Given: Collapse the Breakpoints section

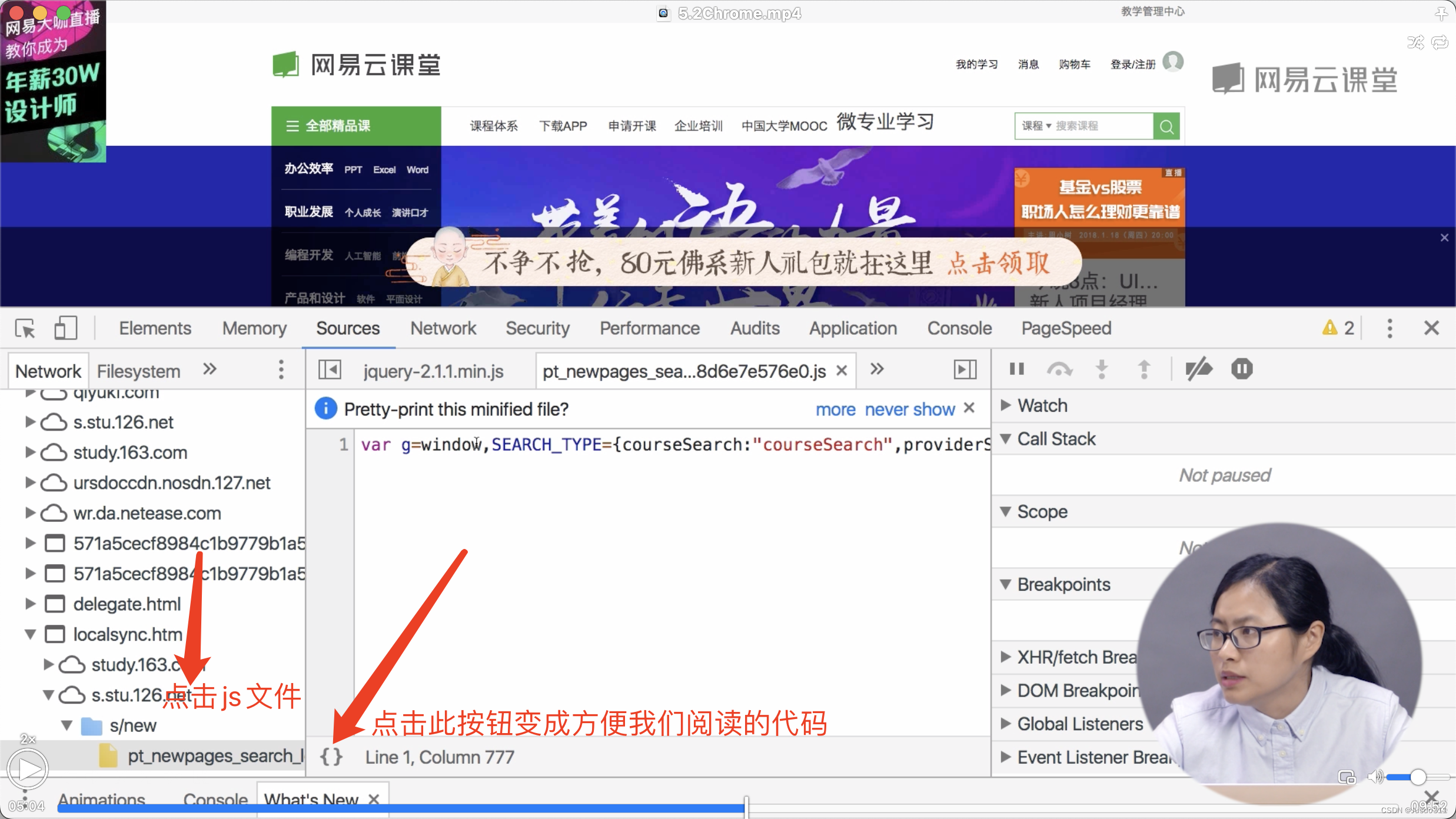Looking at the screenshot, I should click(1005, 584).
